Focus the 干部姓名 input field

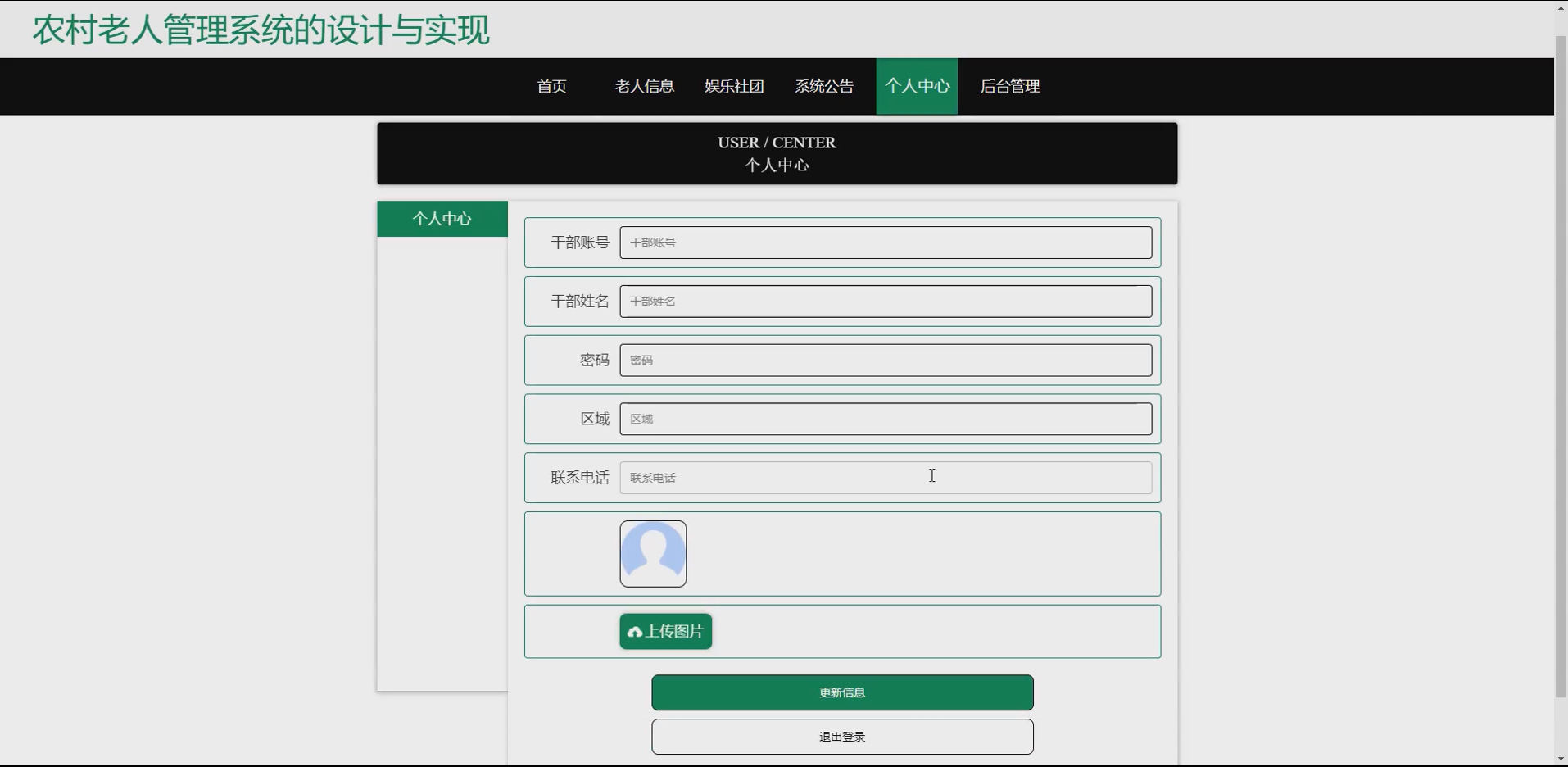click(x=886, y=302)
